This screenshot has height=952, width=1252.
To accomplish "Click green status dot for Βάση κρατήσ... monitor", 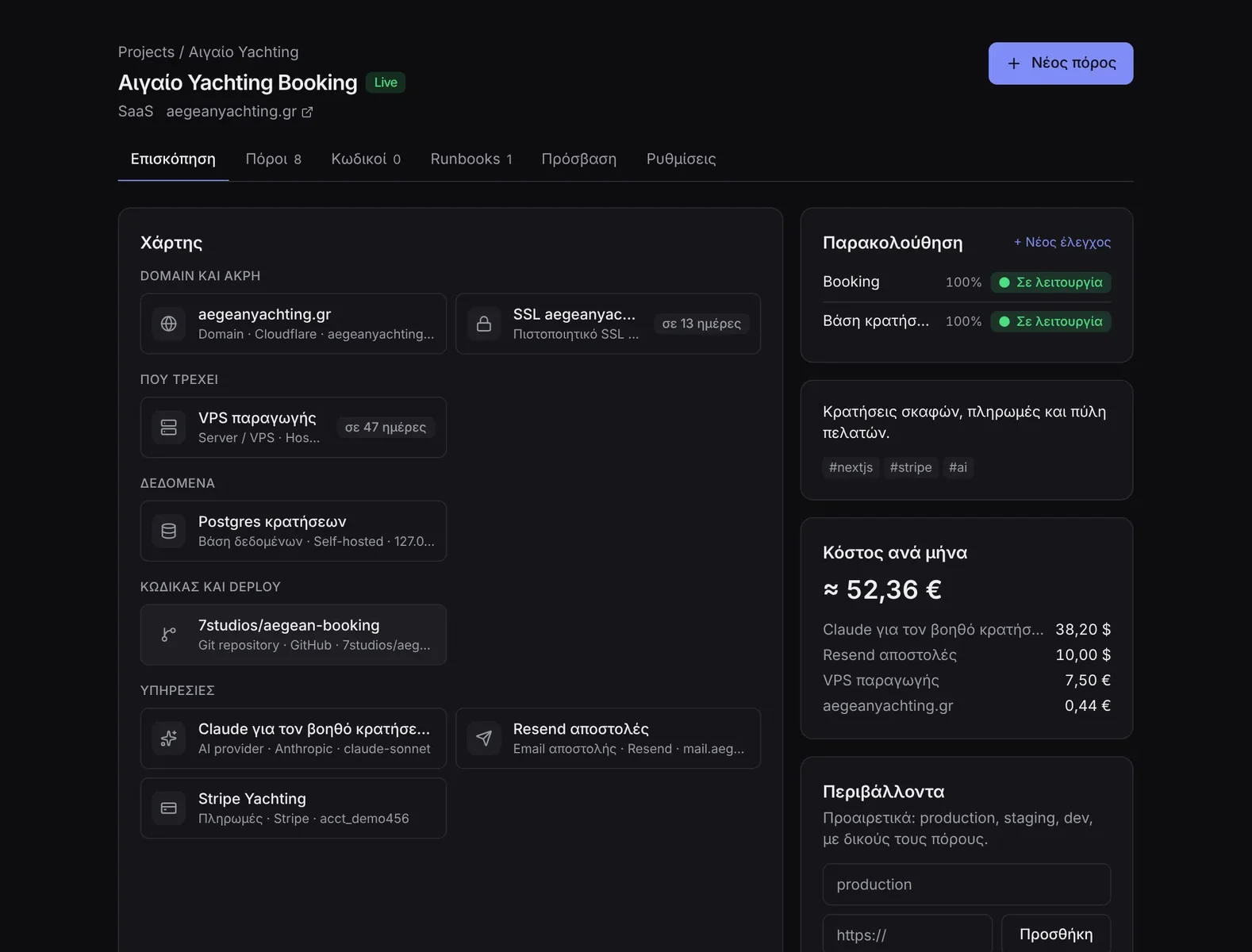I will pyautogui.click(x=1004, y=321).
